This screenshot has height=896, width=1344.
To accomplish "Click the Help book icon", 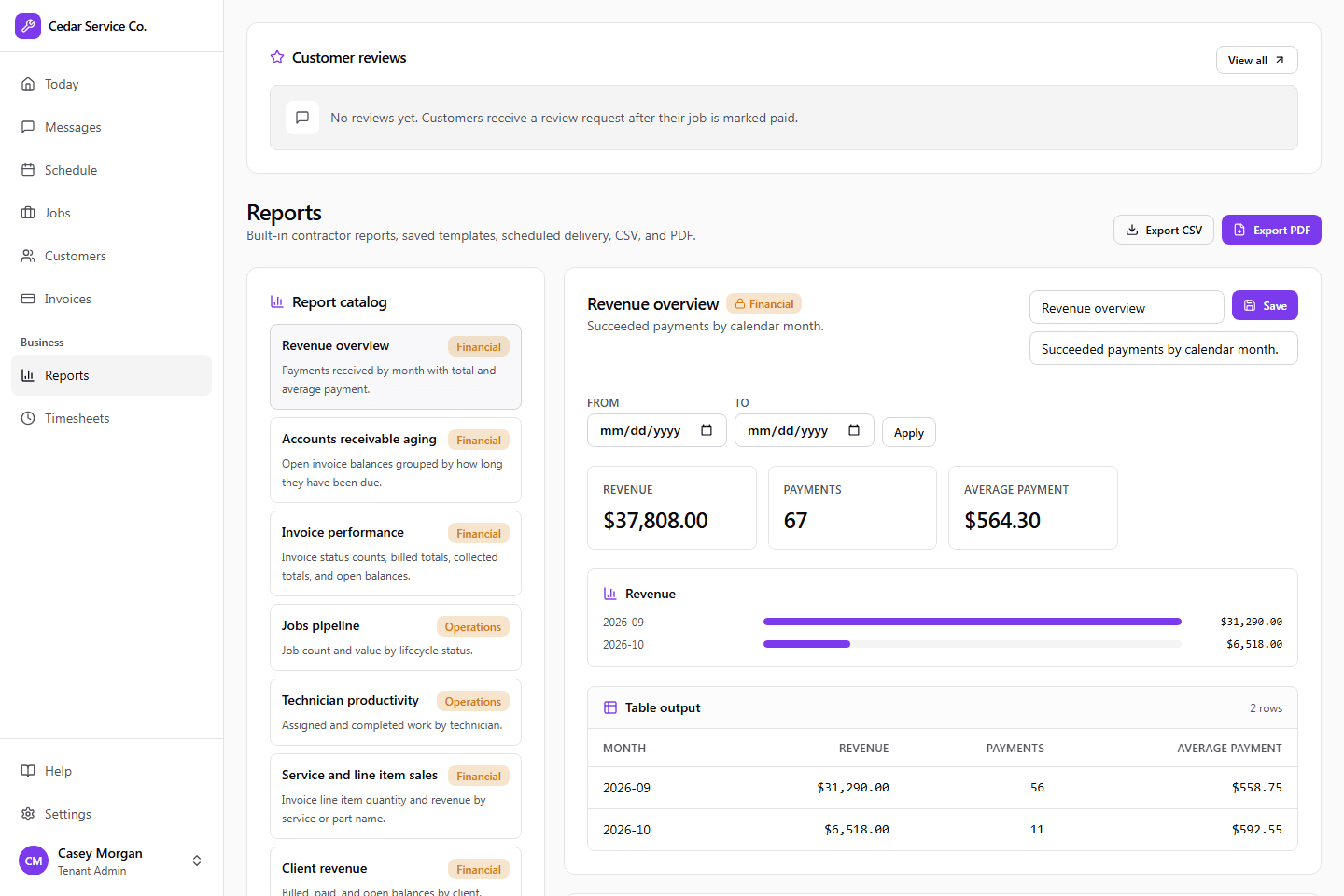I will 28,771.
